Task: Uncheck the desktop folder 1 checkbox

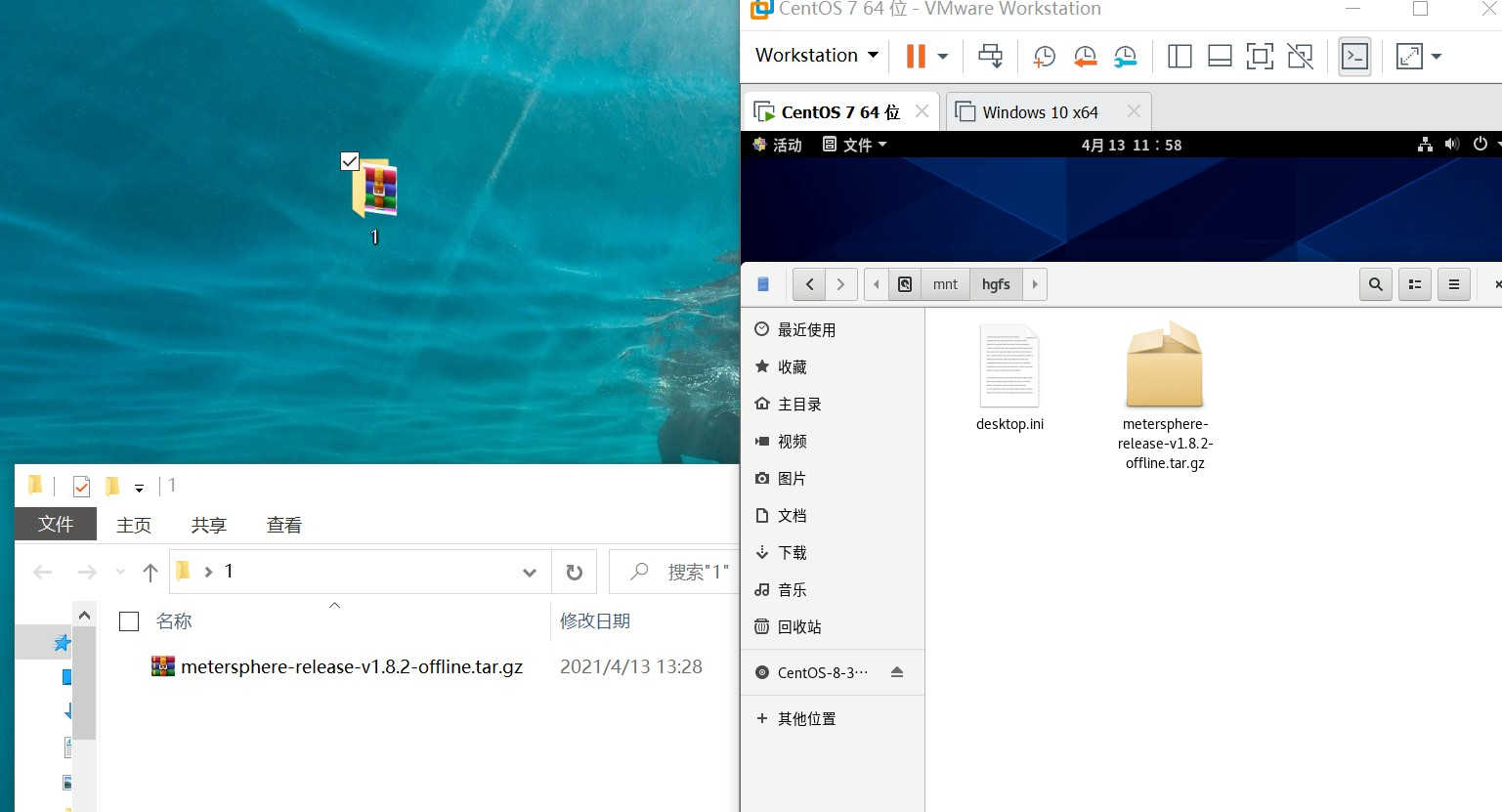Action: point(350,161)
